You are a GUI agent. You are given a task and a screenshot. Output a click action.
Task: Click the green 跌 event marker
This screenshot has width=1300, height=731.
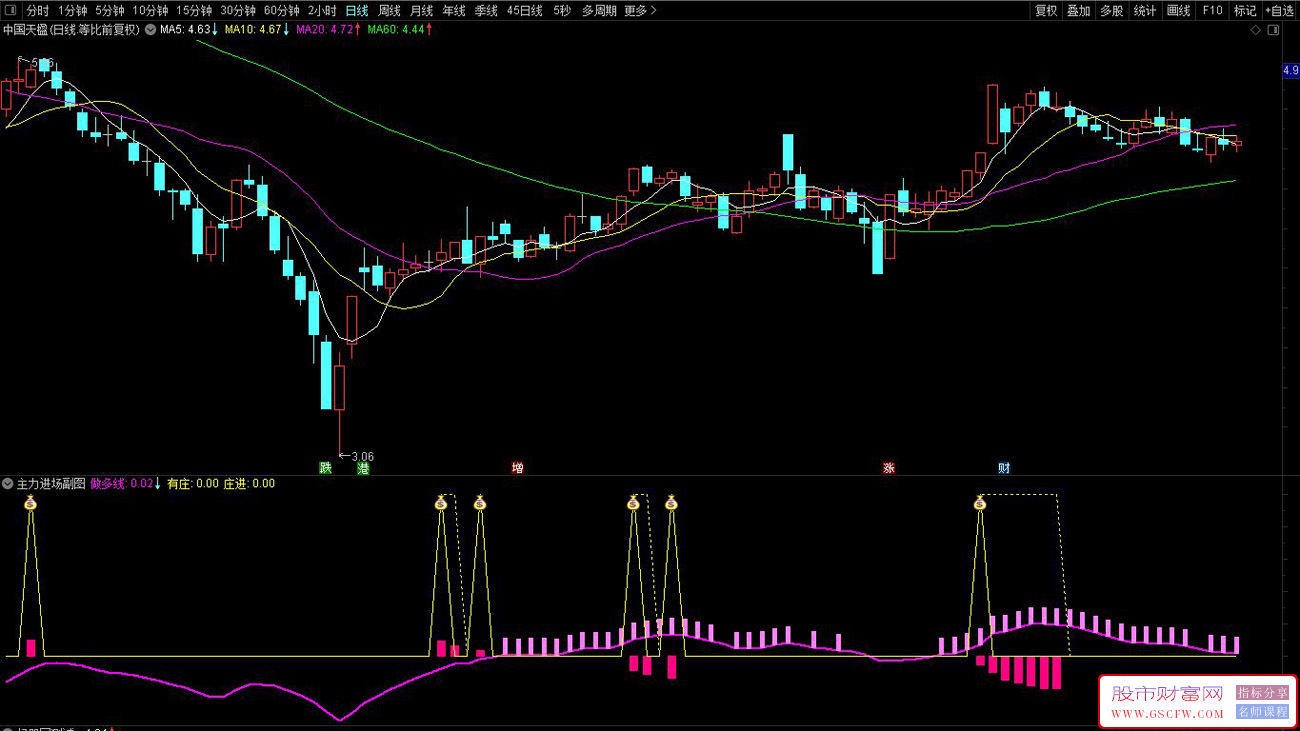tap(325, 468)
